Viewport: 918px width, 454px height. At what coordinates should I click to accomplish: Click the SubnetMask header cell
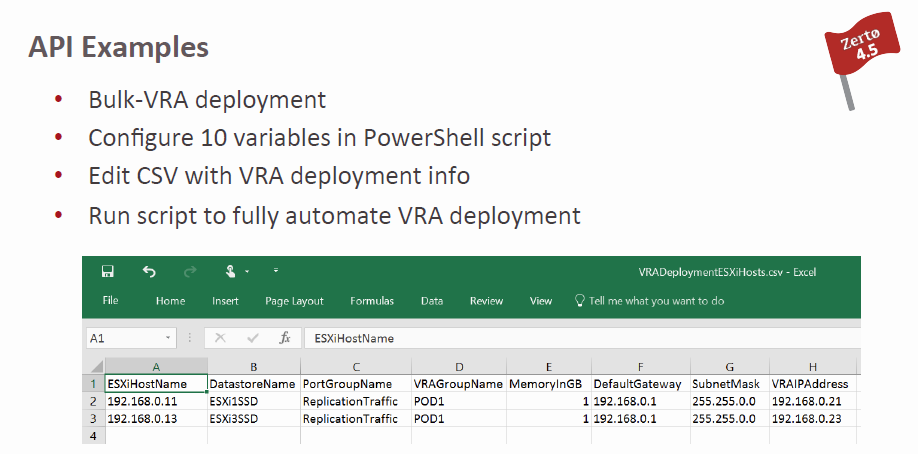729,384
